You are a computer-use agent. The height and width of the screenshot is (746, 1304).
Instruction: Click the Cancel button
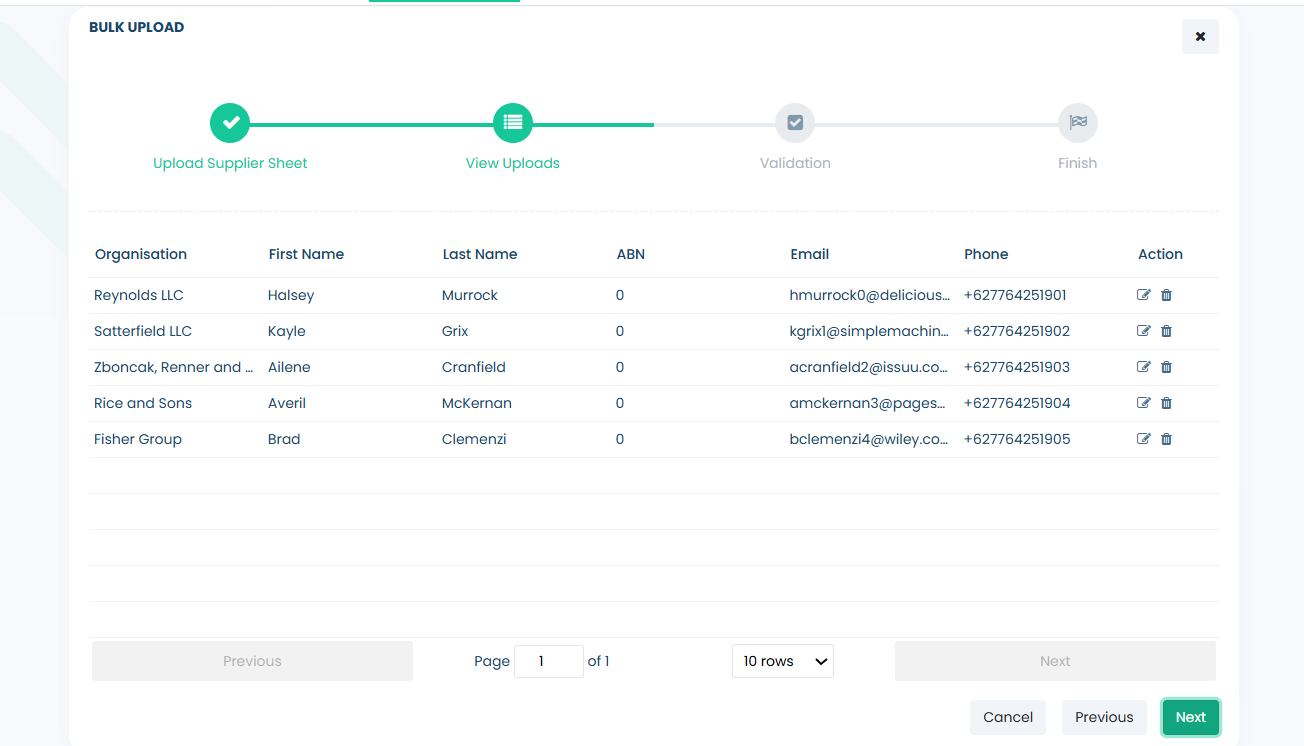[1008, 717]
